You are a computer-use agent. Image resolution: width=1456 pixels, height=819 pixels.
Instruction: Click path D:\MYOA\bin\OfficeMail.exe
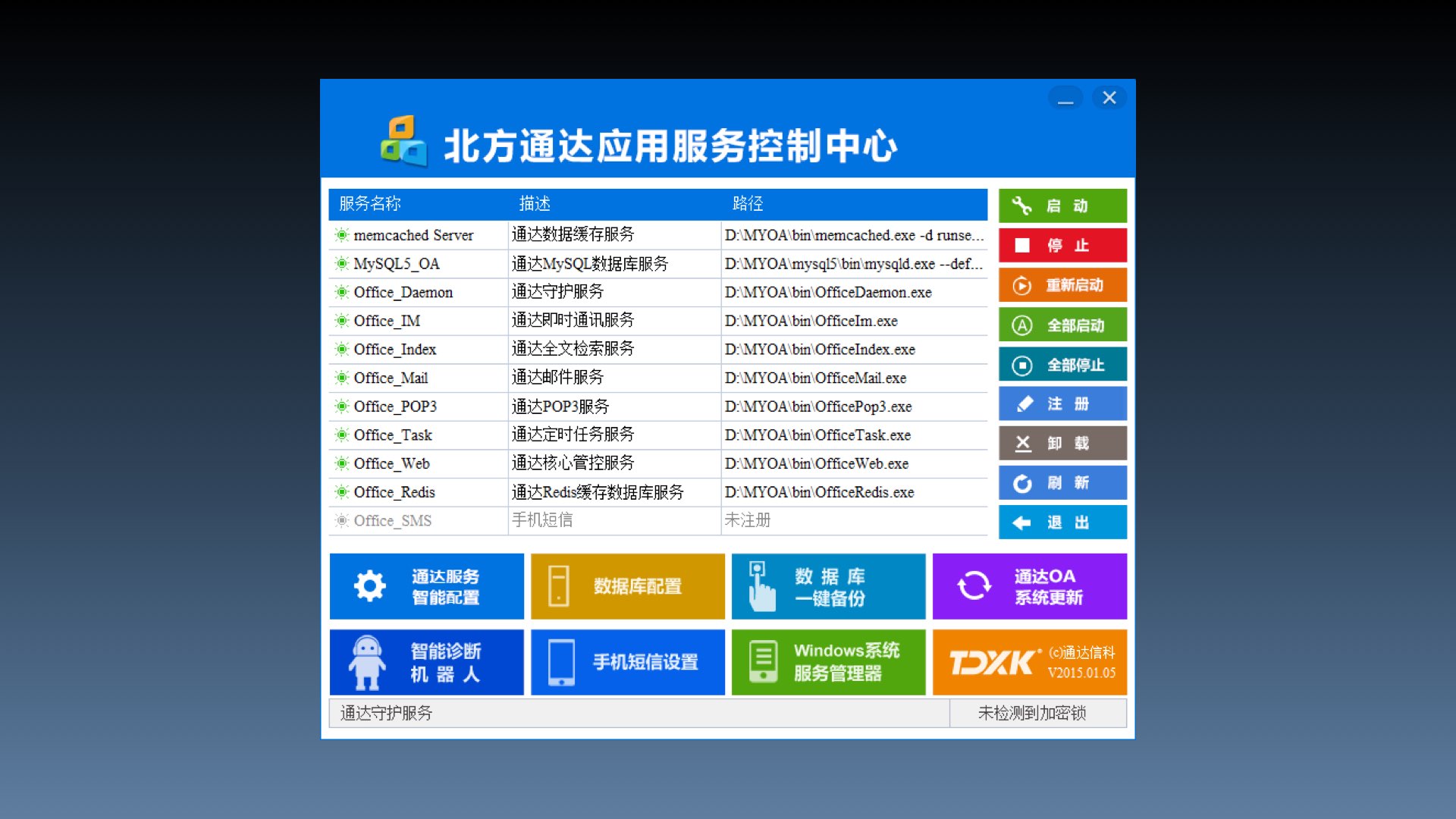point(815,378)
